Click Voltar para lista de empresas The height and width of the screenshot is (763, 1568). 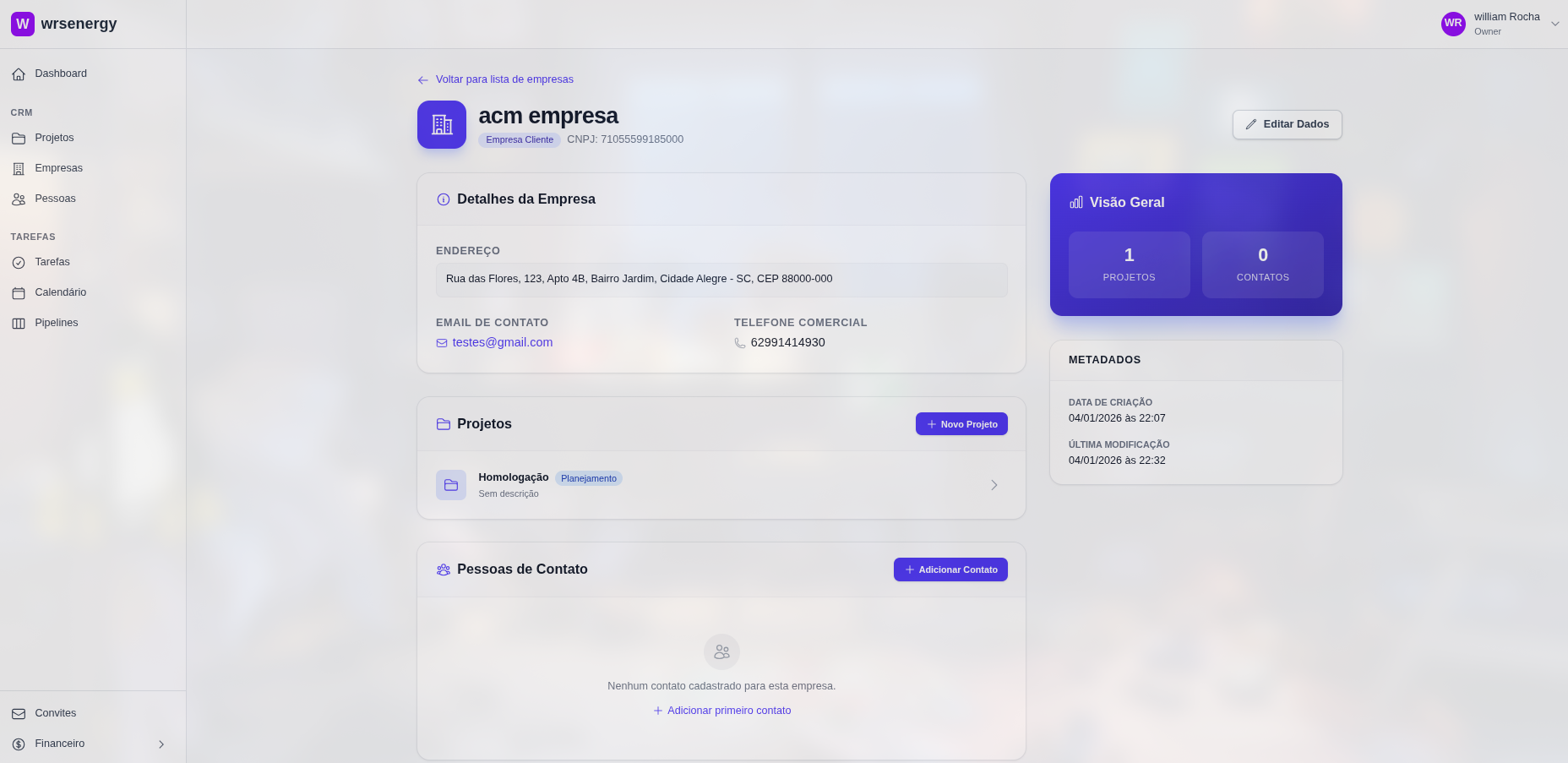[x=504, y=79]
